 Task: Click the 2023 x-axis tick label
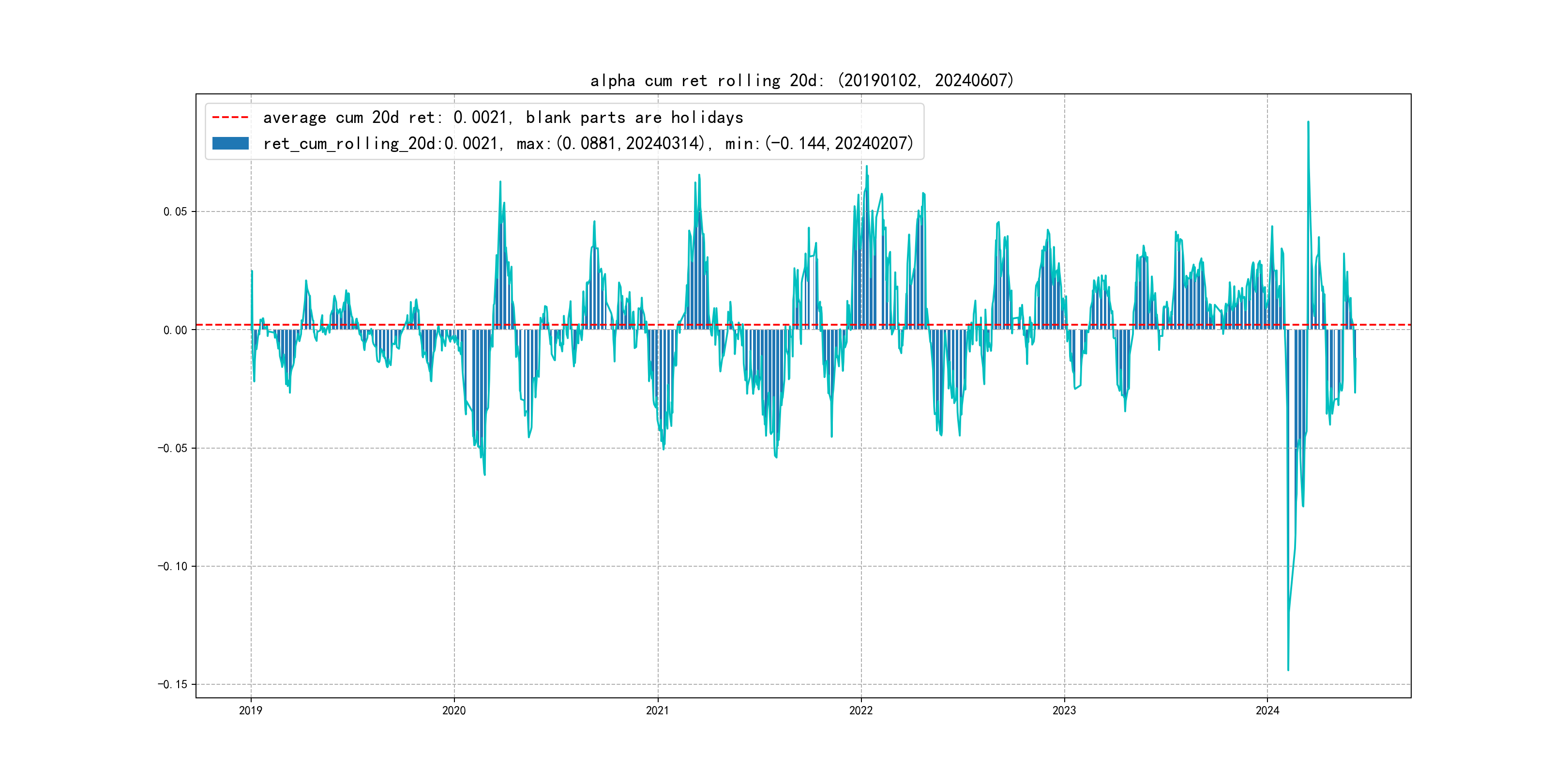point(1064,710)
